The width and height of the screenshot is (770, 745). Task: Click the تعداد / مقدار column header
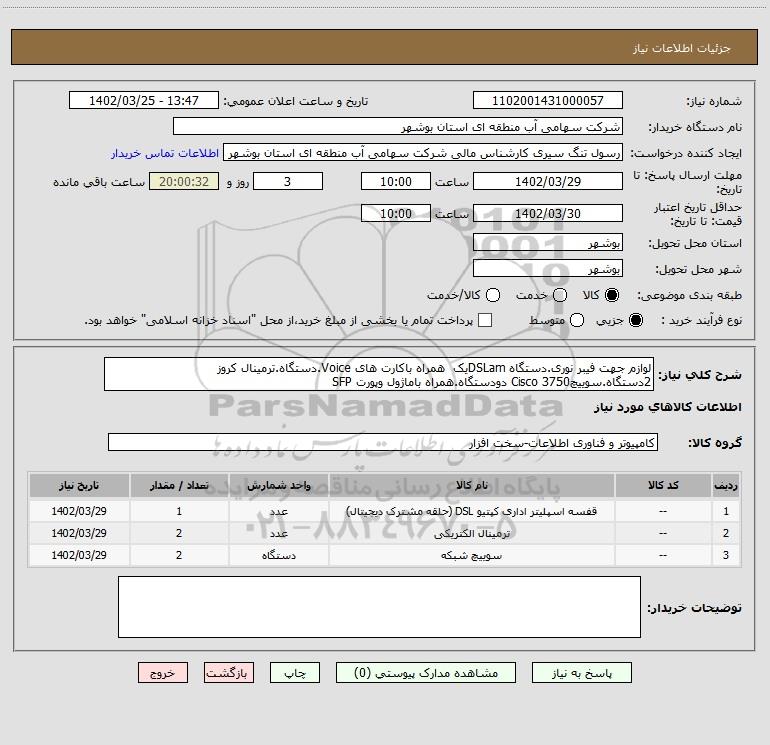click(x=179, y=486)
